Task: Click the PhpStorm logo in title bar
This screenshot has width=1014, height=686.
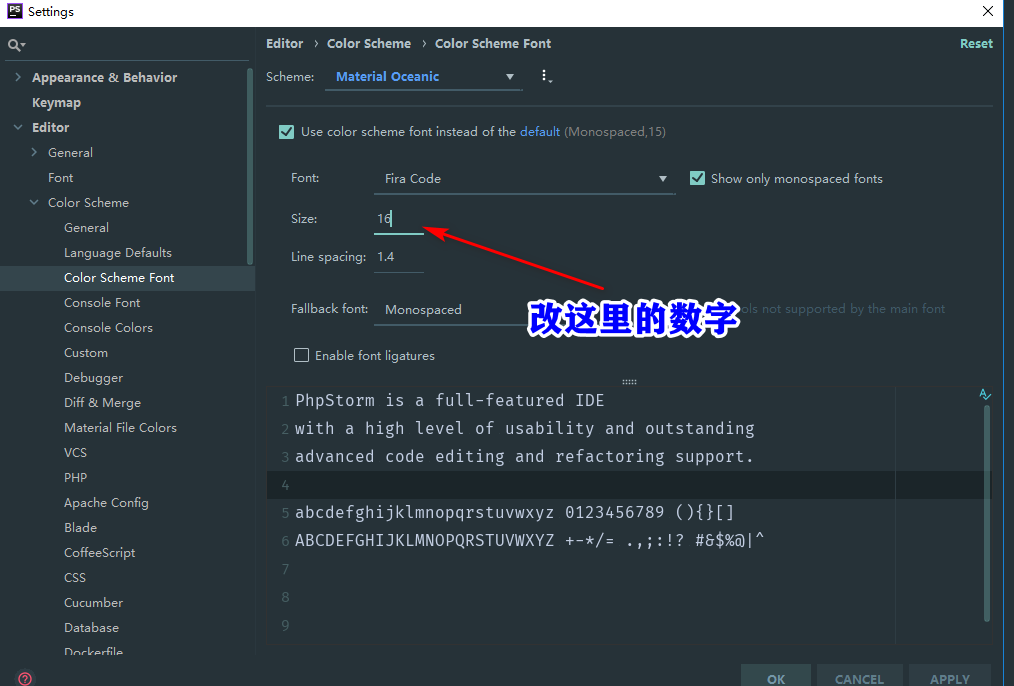Action: 14,11
